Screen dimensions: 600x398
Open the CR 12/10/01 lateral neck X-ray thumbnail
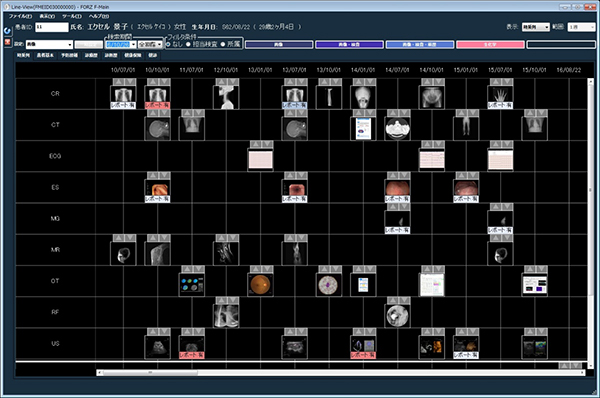click(x=226, y=97)
